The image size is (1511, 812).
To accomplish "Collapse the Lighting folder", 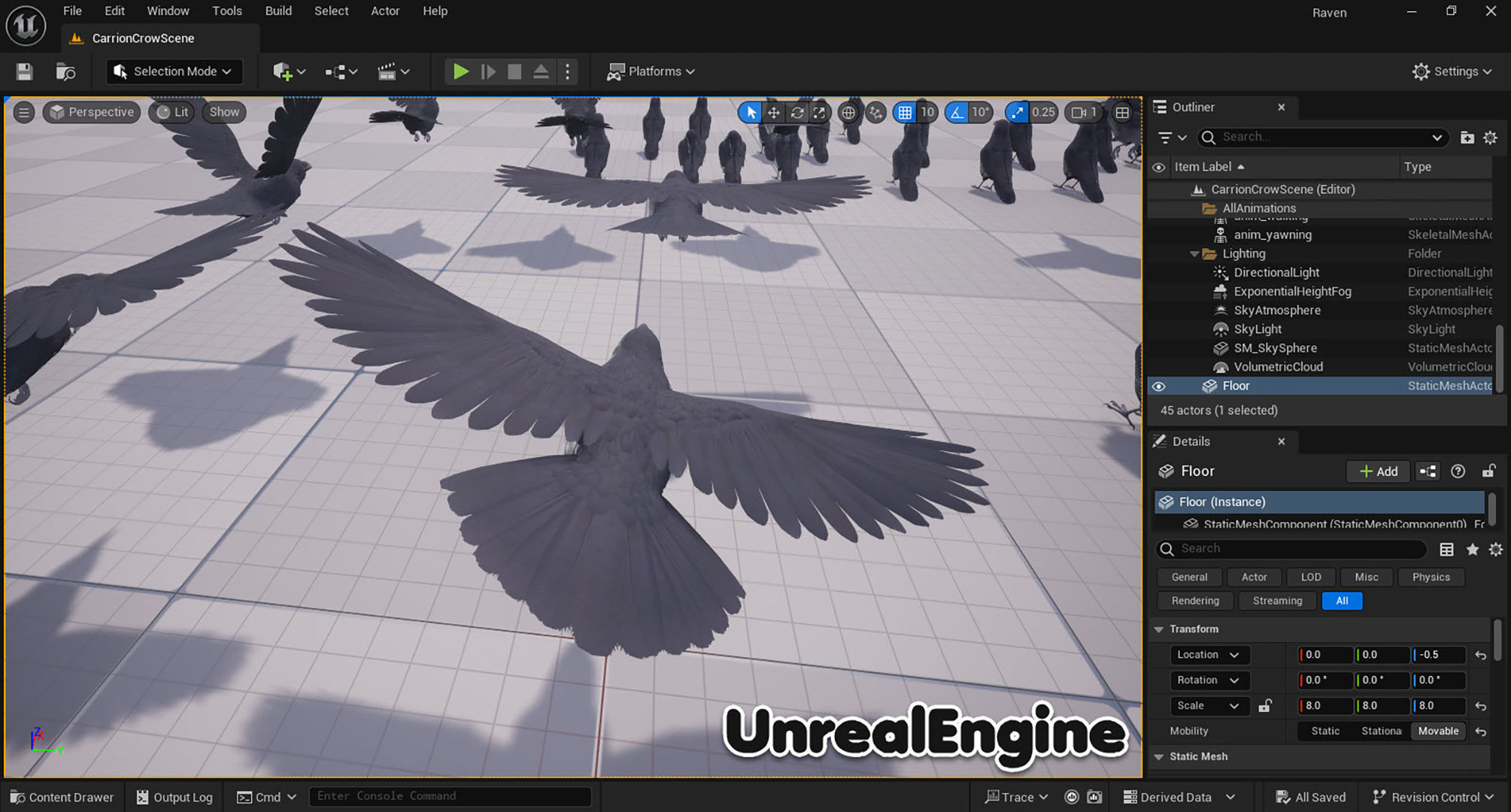I will [1194, 254].
